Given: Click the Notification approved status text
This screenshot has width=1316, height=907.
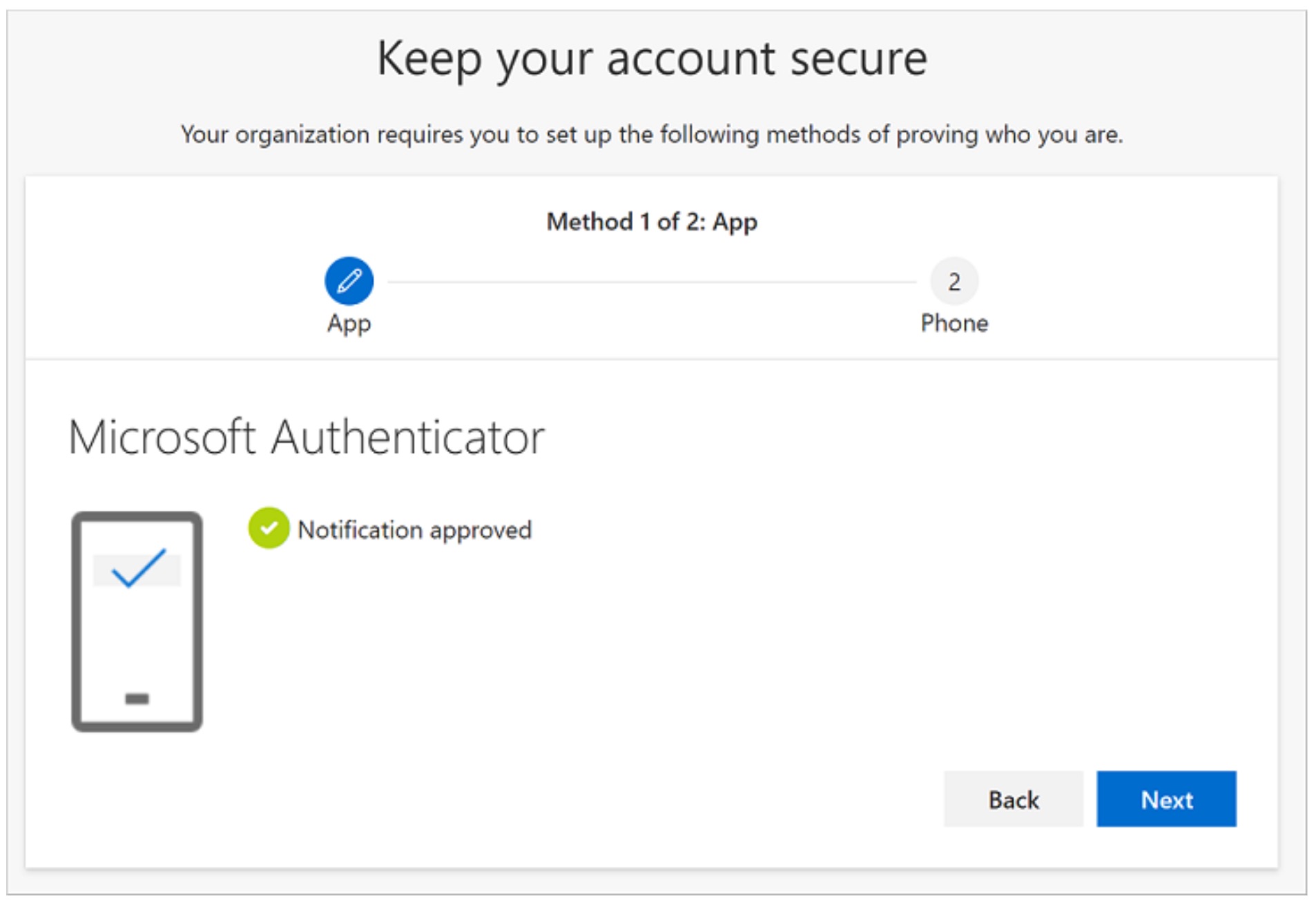Looking at the screenshot, I should 414,529.
